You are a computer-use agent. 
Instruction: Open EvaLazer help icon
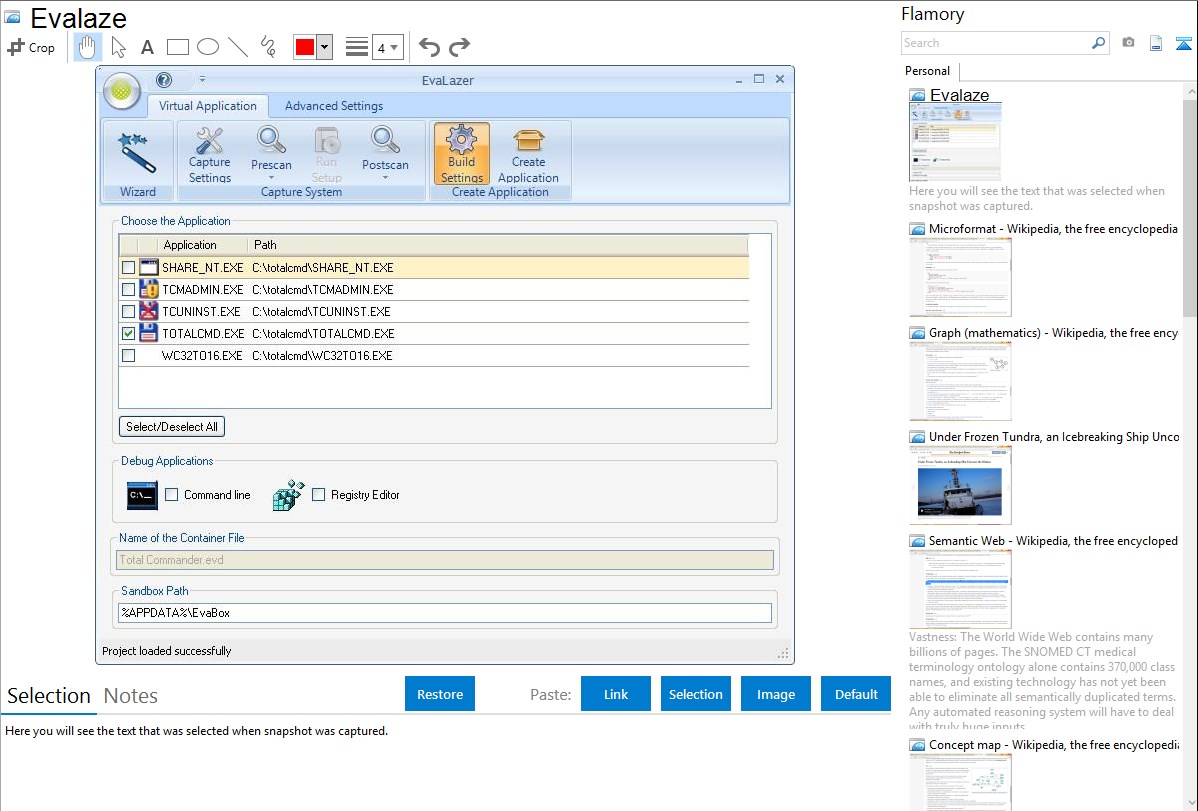(164, 79)
